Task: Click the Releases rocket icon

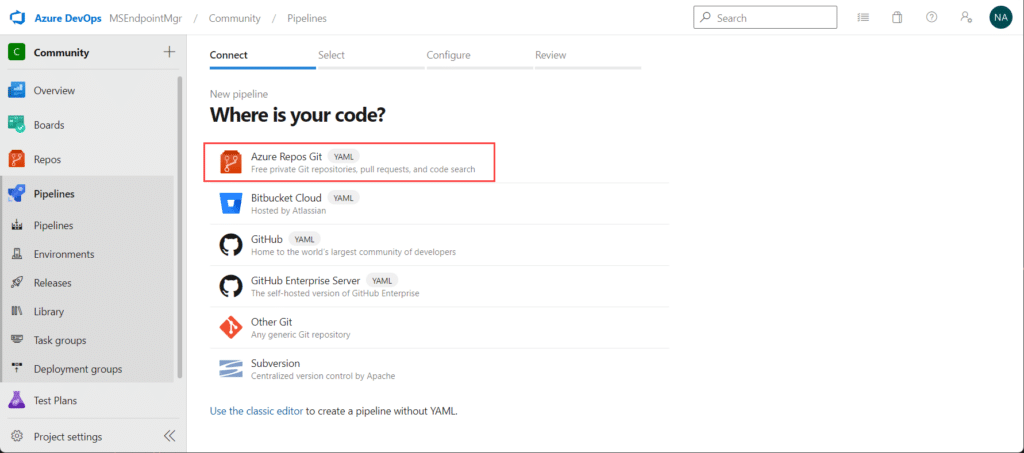Action: point(17,283)
